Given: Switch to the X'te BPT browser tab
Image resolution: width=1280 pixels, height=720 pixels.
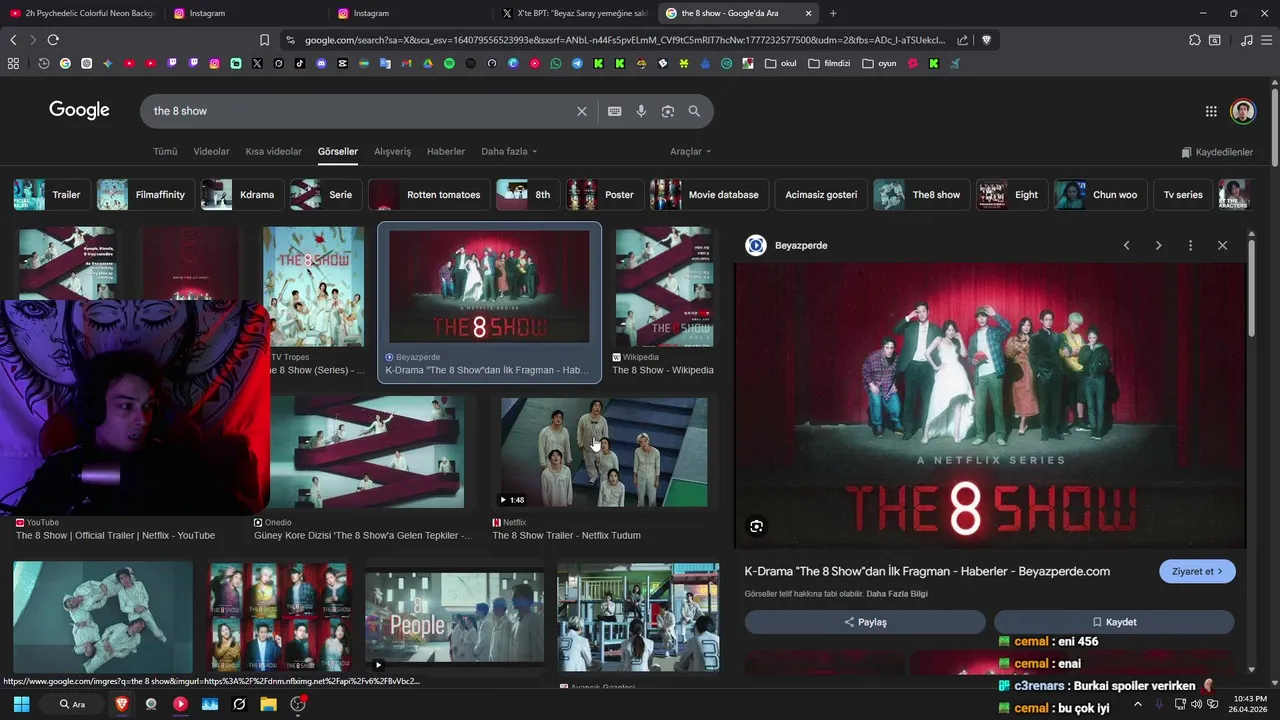Looking at the screenshot, I should pos(574,13).
